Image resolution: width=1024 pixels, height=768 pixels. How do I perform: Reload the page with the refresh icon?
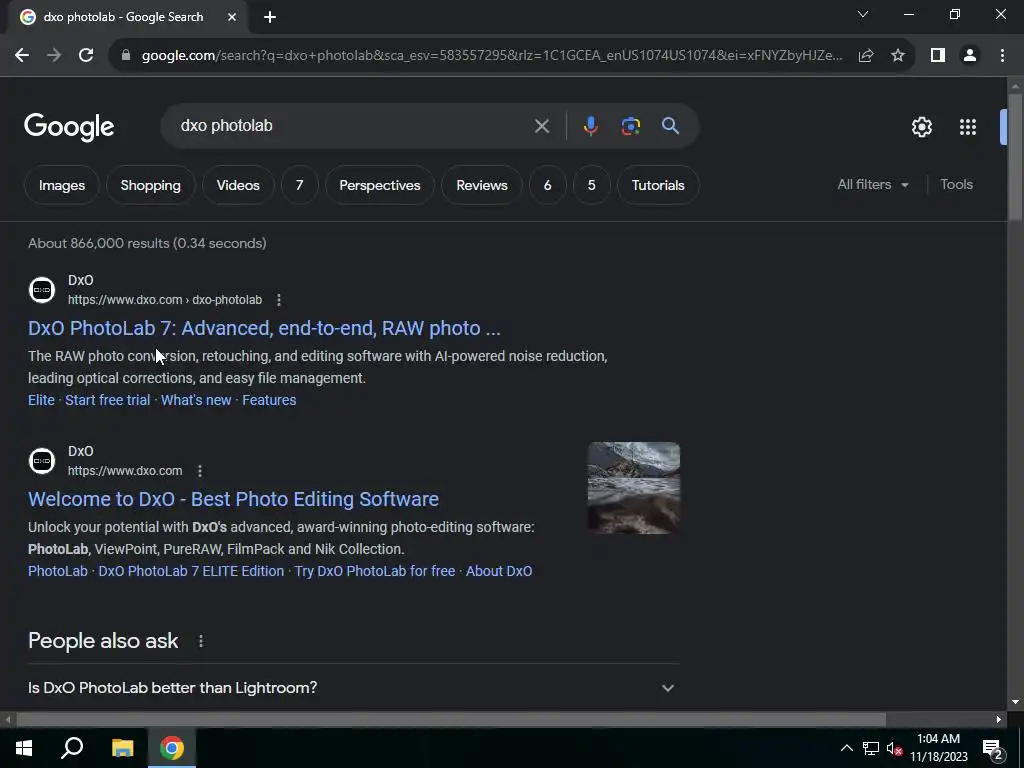[86, 56]
